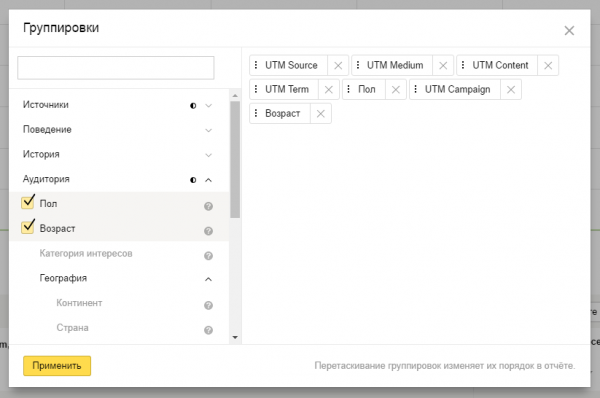Remove the UTM Source grouping chip
This screenshot has height=398, width=600.
[338, 65]
